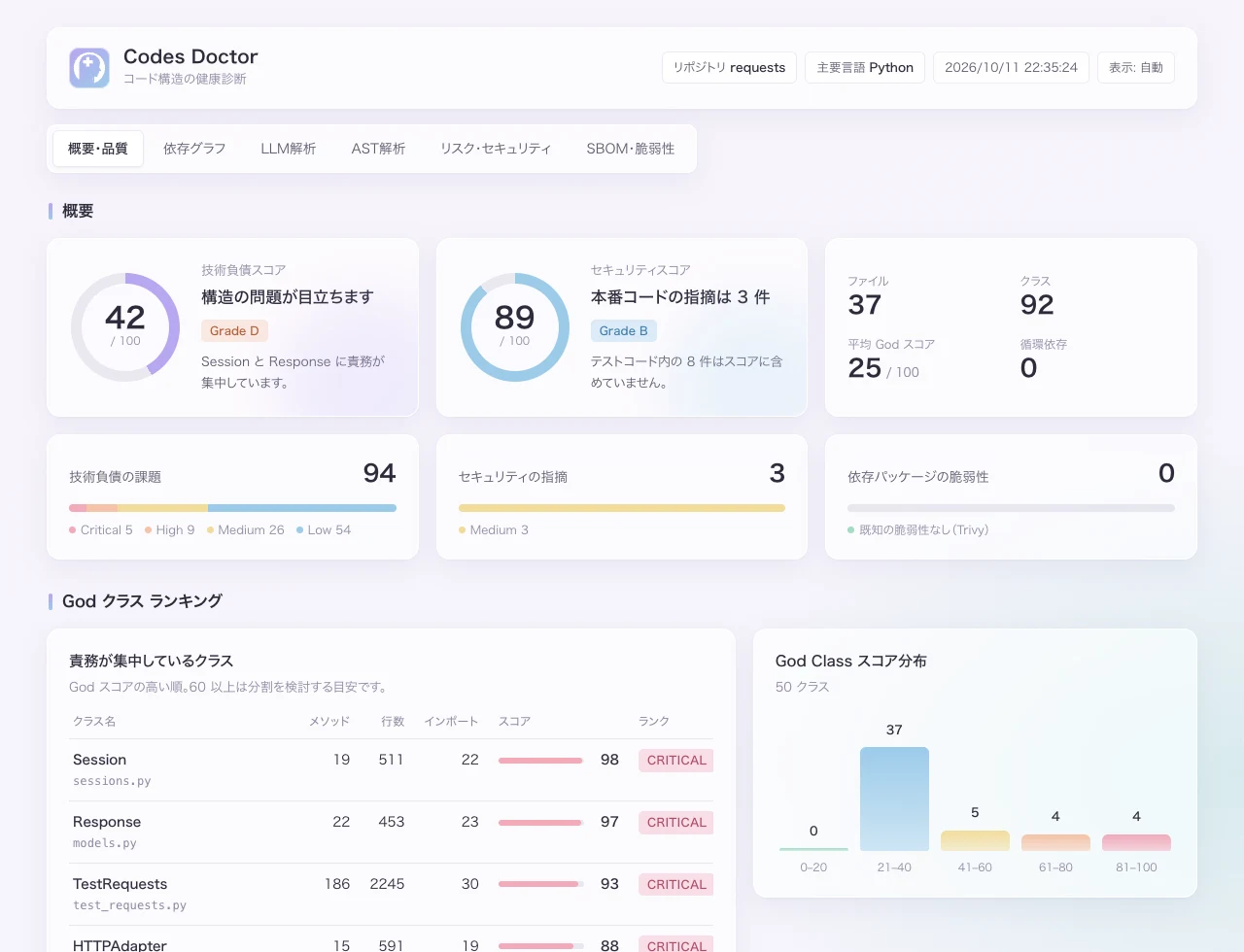The image size is (1244, 952).
Task: Click the メソッド column header
Action: point(329,722)
